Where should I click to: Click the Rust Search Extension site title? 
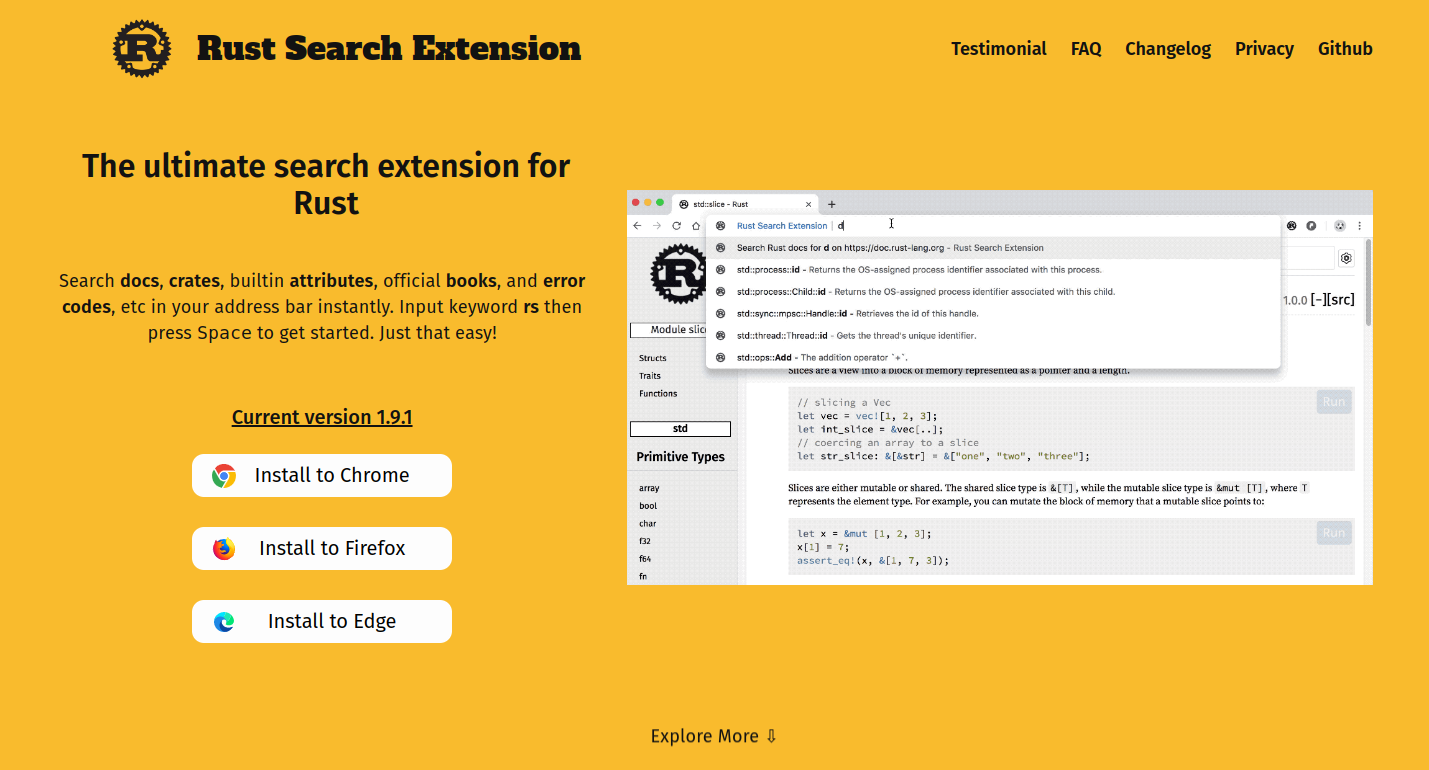(389, 48)
